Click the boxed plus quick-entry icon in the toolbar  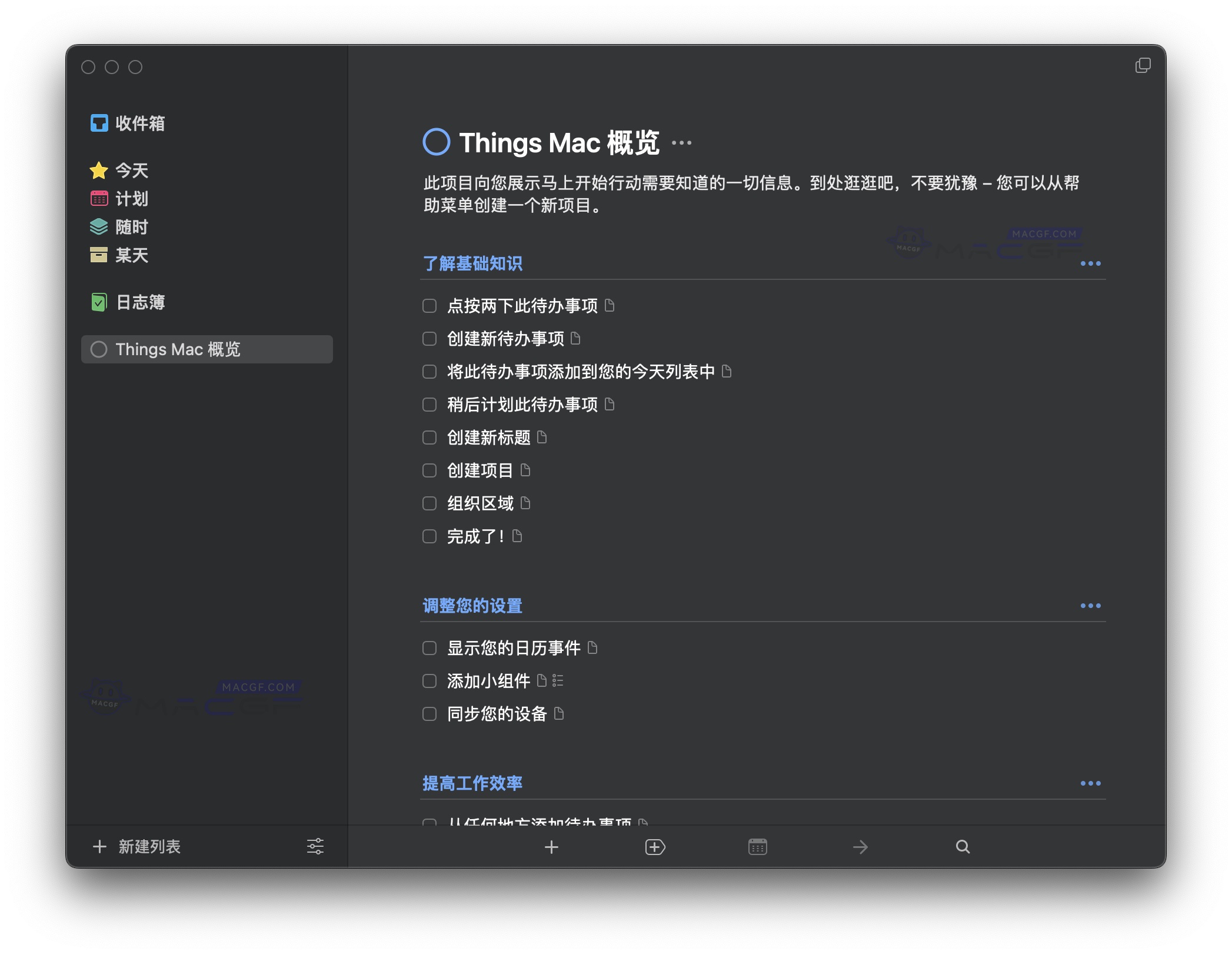654,847
